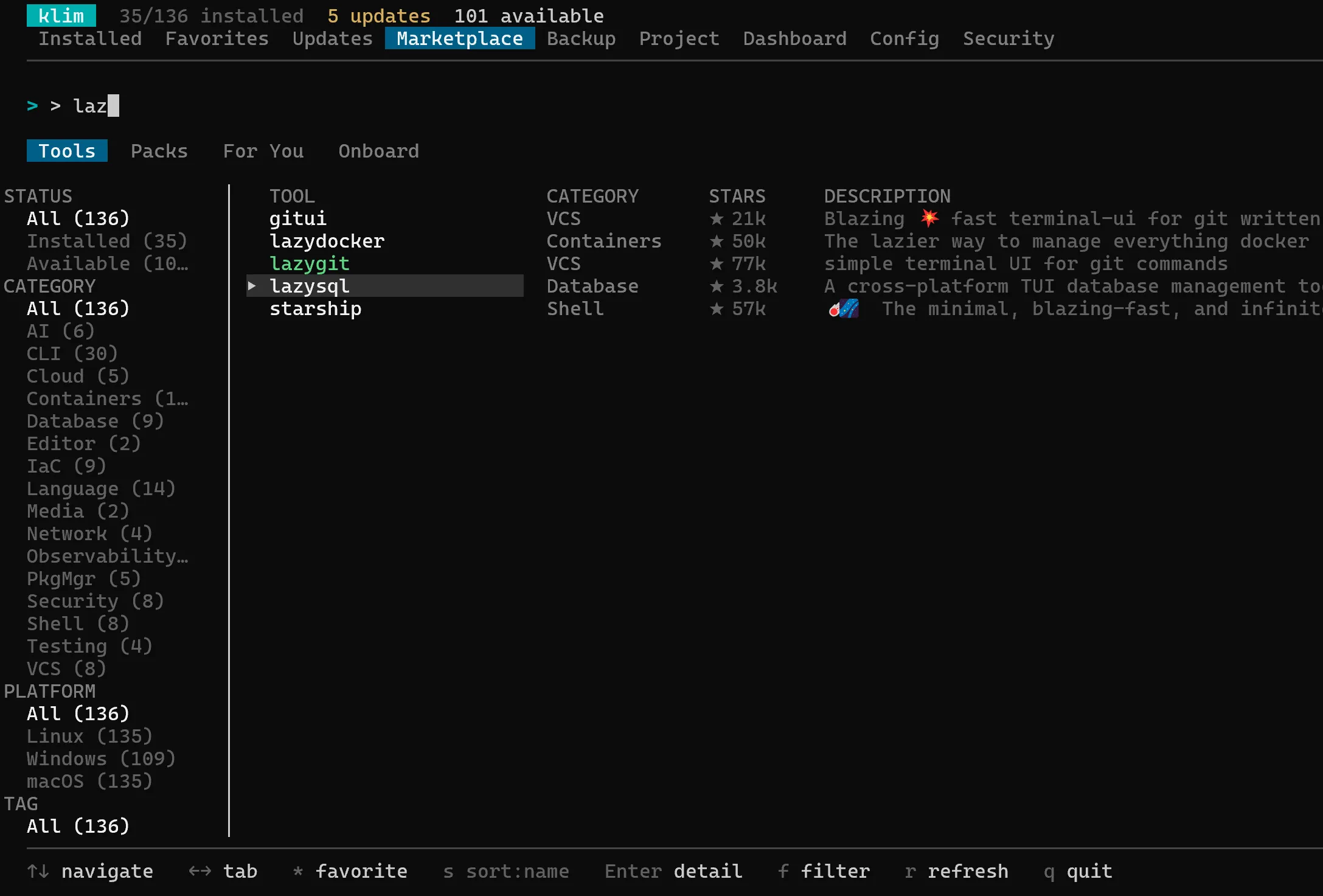Click the tab left-right arrows hint icon

tap(200, 871)
